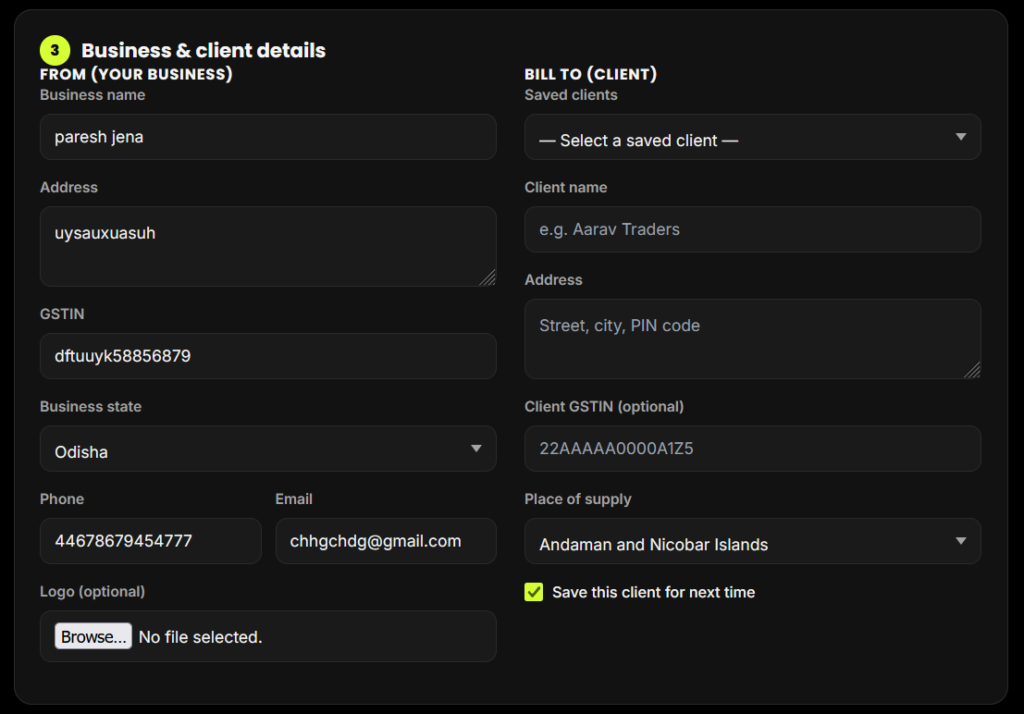
Task: Click the client Address textarea
Action: pyautogui.click(x=752, y=339)
